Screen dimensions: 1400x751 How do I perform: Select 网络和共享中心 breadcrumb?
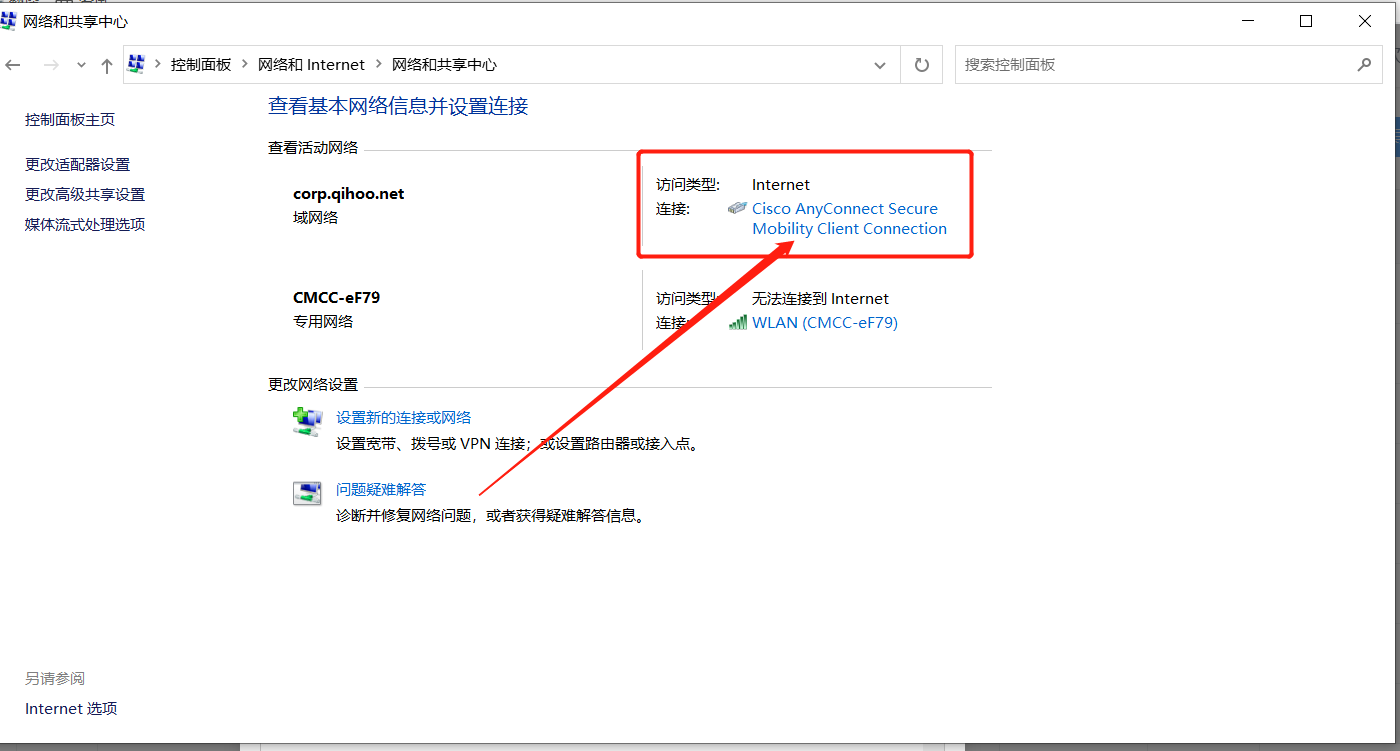[x=444, y=64]
